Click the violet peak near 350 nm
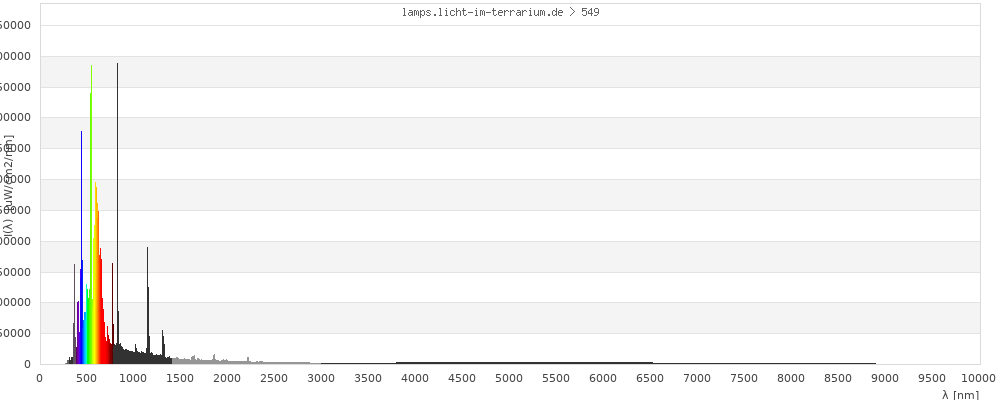Screen dimensions: 1000x400 click(x=74, y=313)
